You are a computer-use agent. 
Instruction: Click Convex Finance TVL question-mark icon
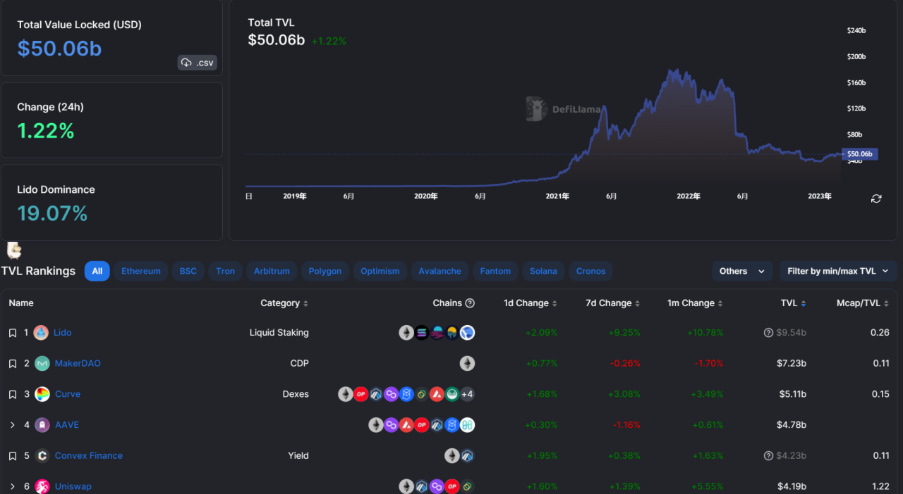[768, 455]
